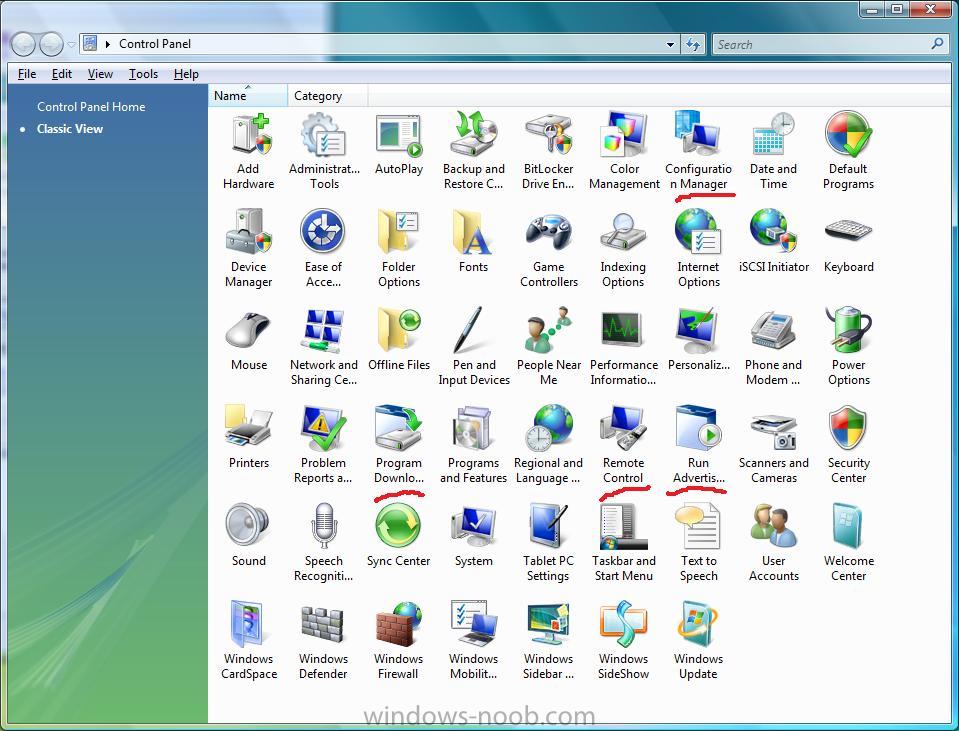Open the File menu
The width and height of the screenshot is (959, 731).
tap(27, 74)
